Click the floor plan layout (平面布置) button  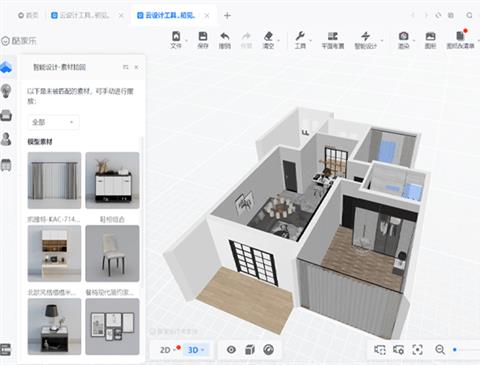[x=333, y=40]
